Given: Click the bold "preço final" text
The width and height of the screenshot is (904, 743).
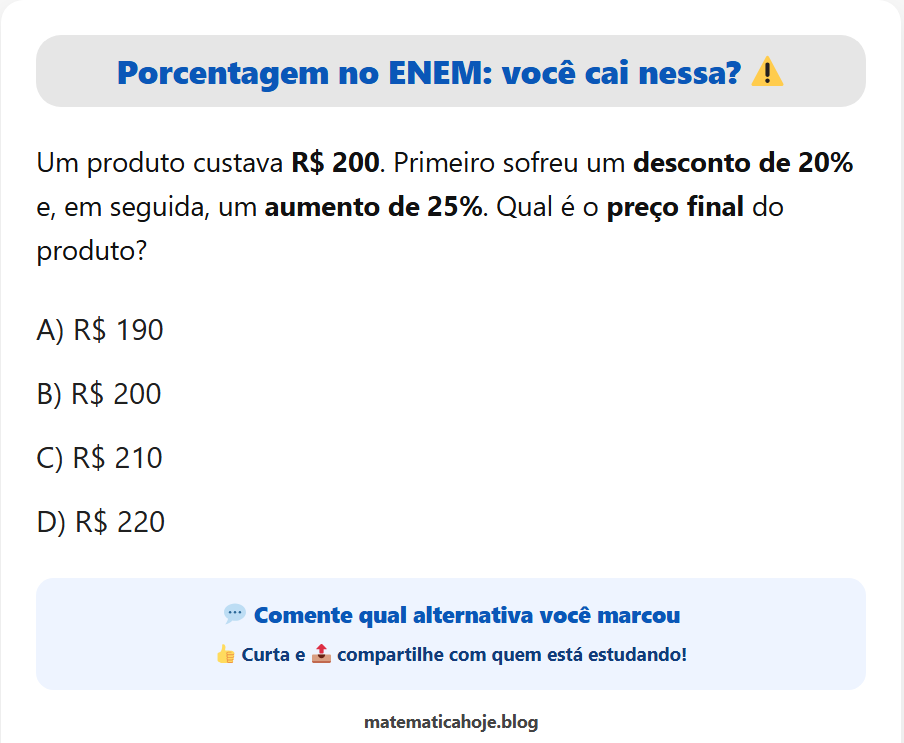Looking at the screenshot, I should (675, 208).
